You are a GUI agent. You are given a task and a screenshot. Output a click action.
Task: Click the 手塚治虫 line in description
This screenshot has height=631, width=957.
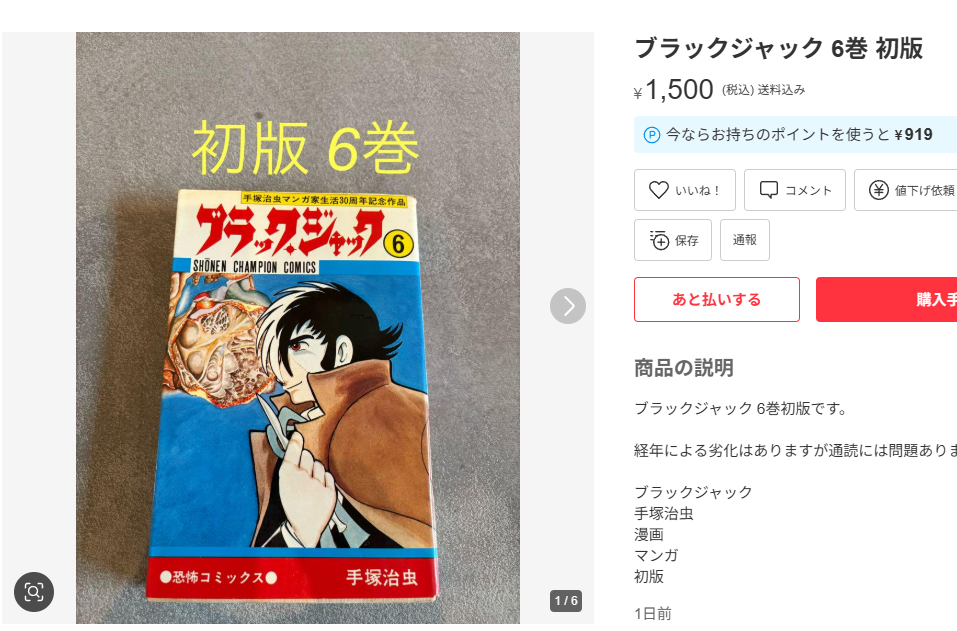663,513
